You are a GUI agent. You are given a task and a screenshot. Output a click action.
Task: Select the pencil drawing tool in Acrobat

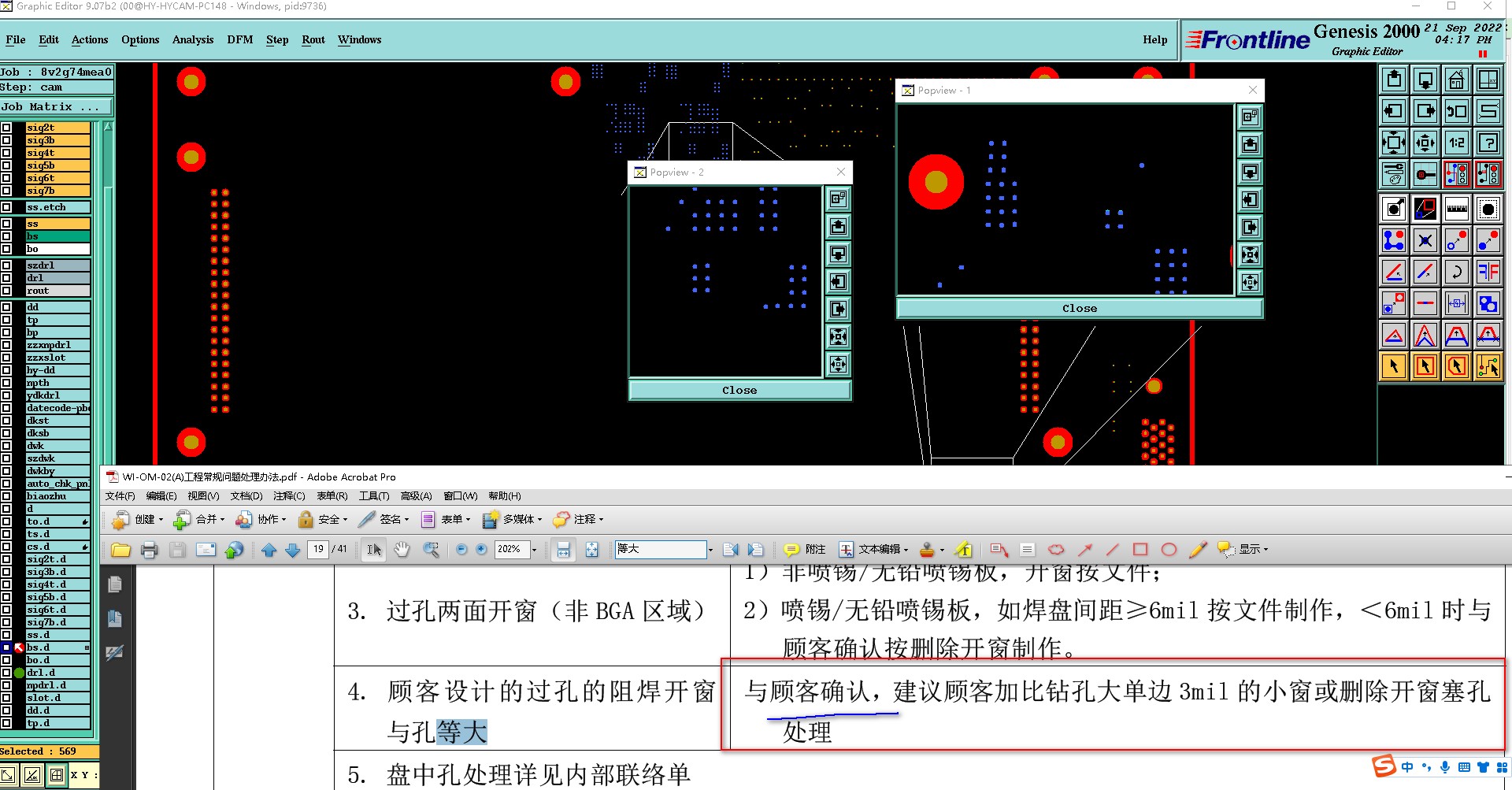pyautogui.click(x=1198, y=550)
